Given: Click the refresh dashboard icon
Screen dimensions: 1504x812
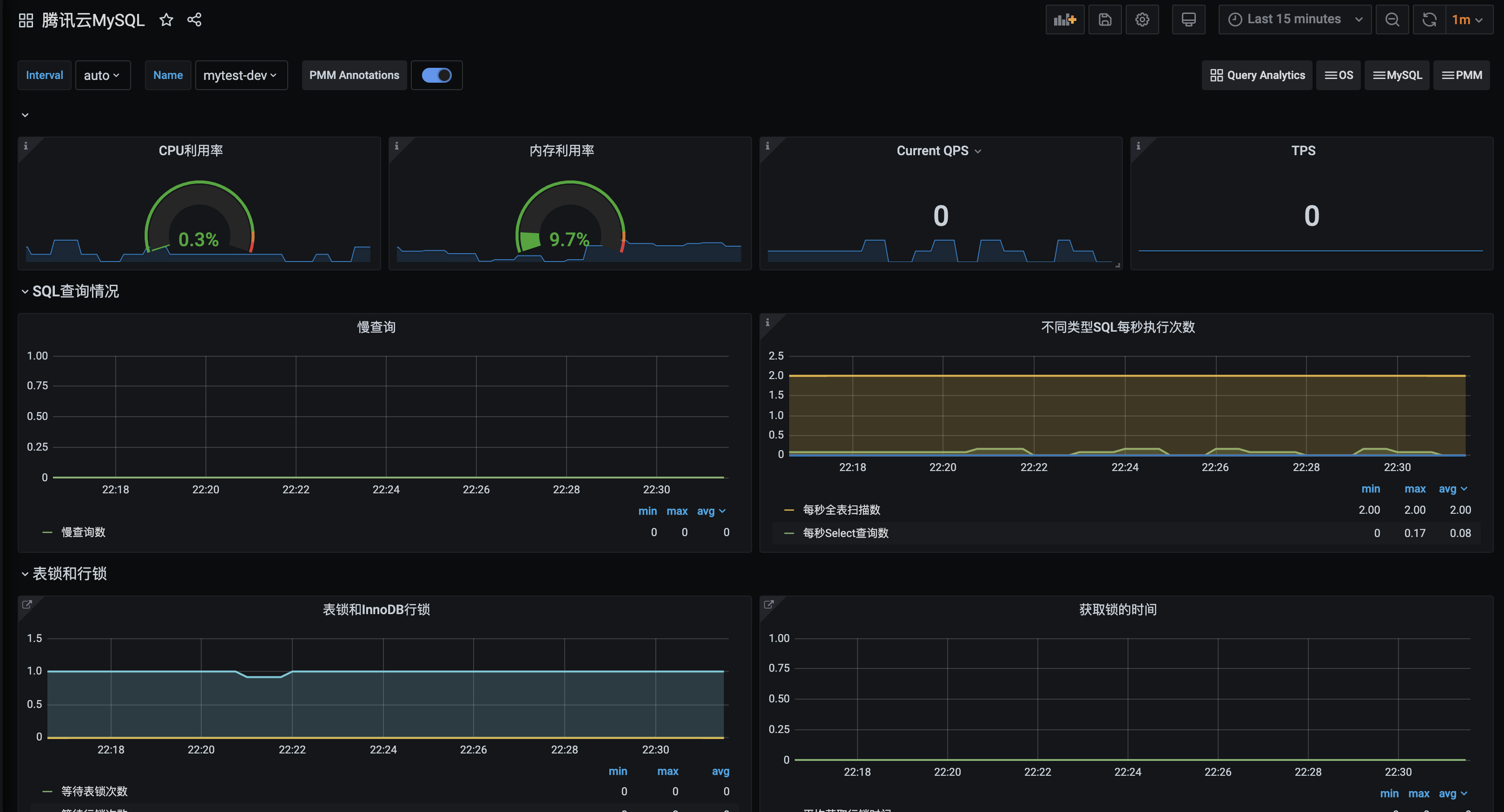Looking at the screenshot, I should pos(1429,20).
